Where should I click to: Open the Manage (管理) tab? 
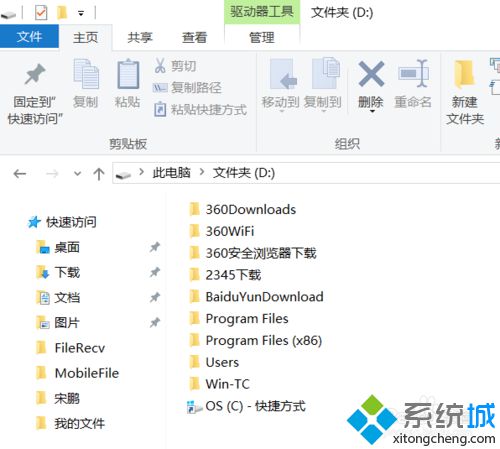click(x=262, y=37)
